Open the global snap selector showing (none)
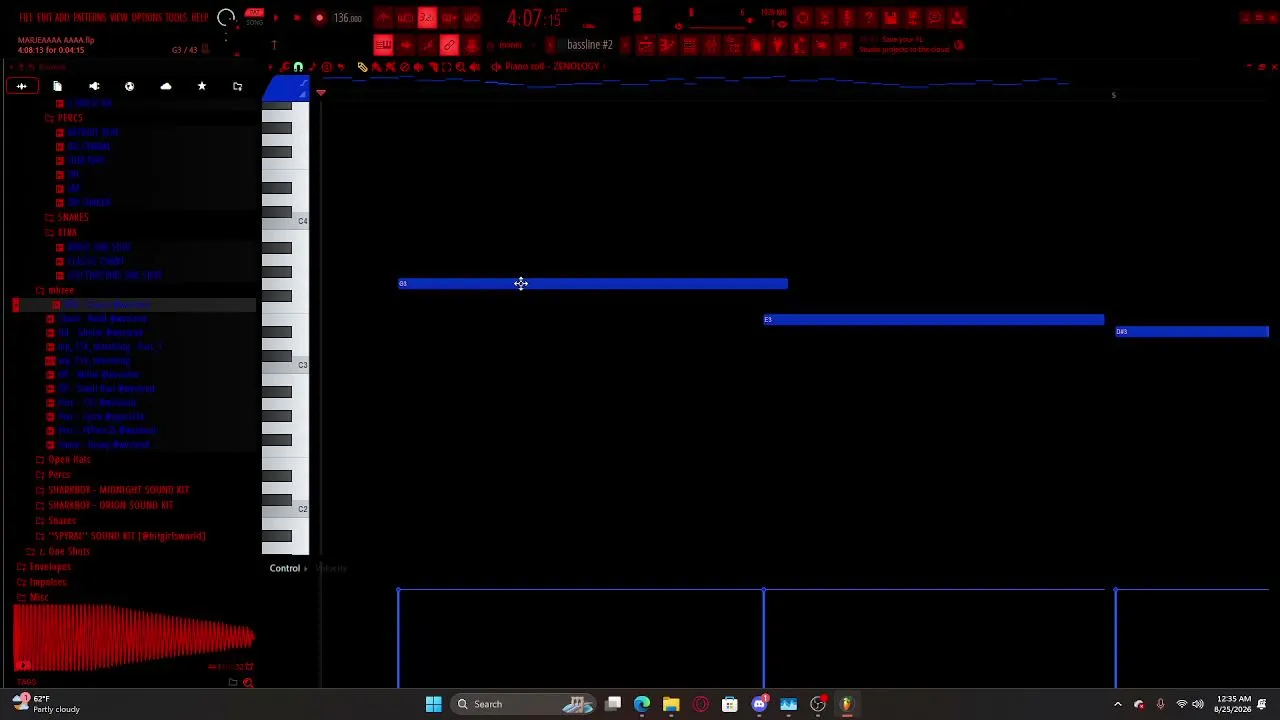The height and width of the screenshot is (720, 1280). (510, 45)
